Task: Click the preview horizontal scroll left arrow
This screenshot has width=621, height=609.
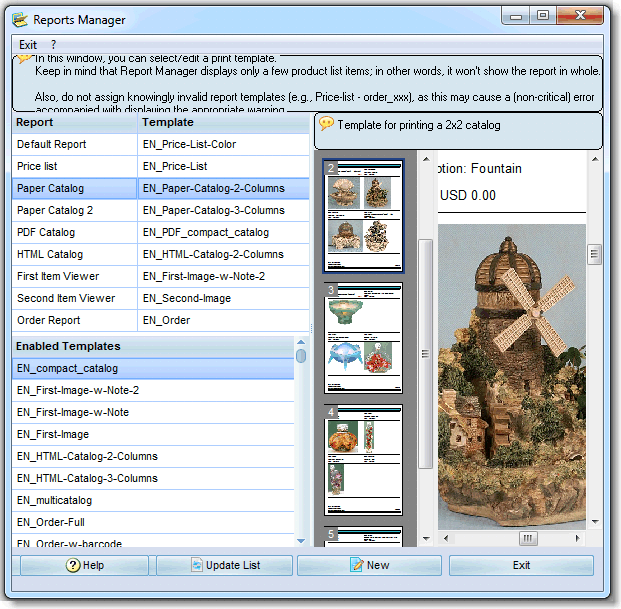Action: click(x=446, y=538)
